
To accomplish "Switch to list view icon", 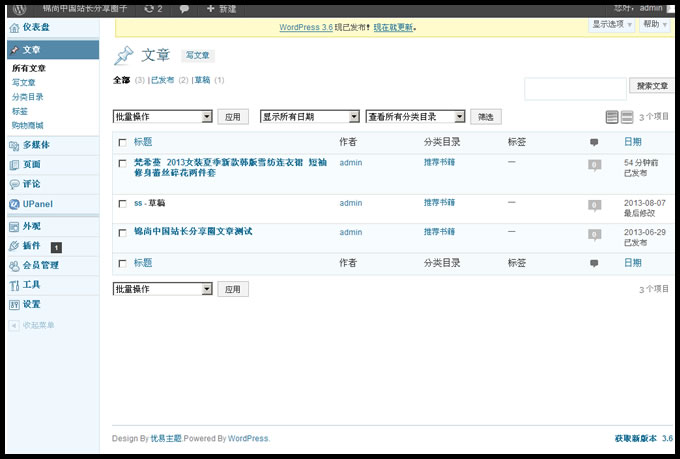I will (x=612, y=118).
